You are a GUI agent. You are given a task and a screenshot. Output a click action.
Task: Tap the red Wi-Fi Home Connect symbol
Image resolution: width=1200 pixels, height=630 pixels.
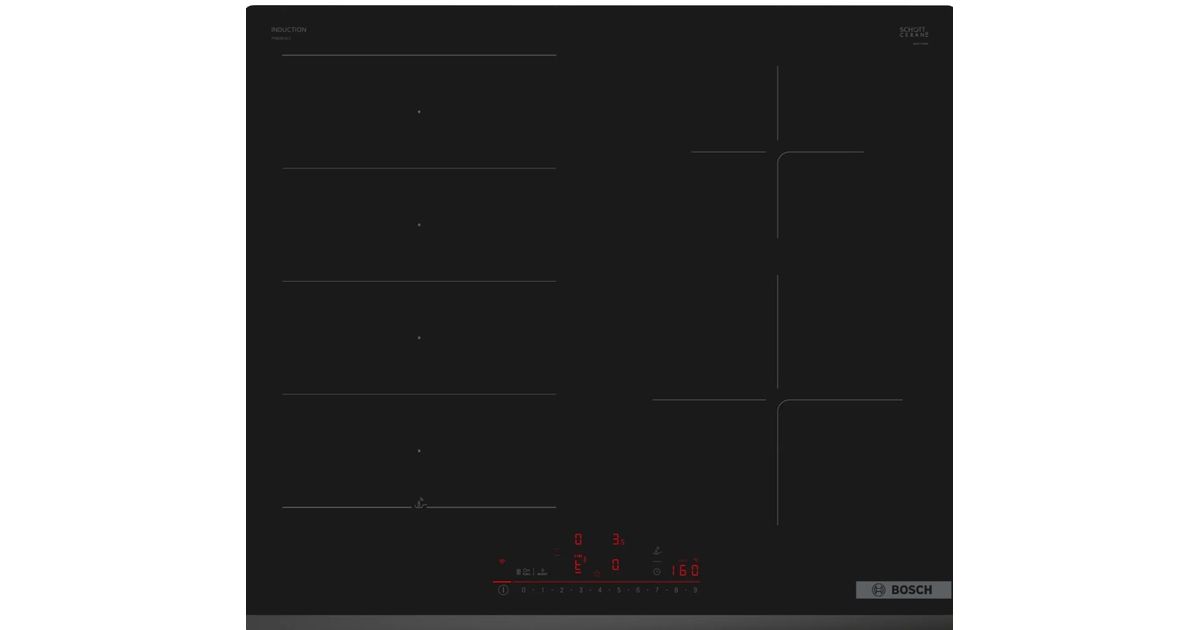[x=502, y=562]
